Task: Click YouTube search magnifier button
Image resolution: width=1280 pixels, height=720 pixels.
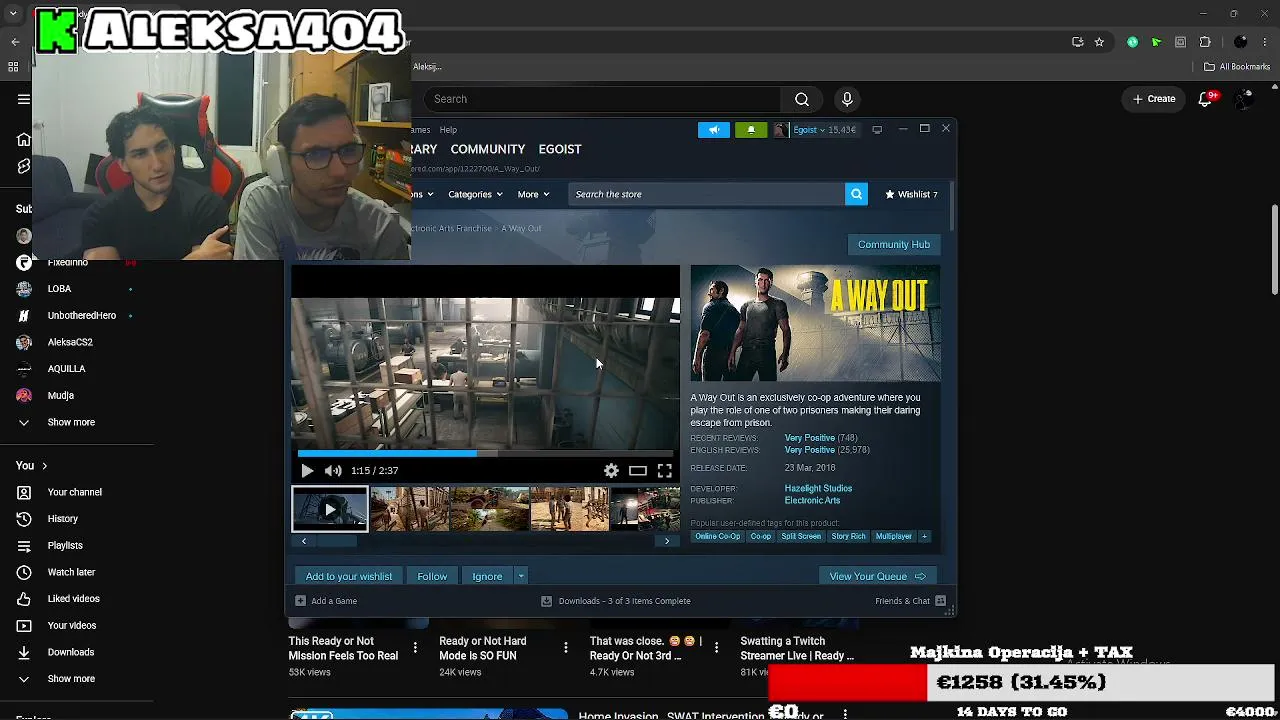Action: [x=802, y=99]
